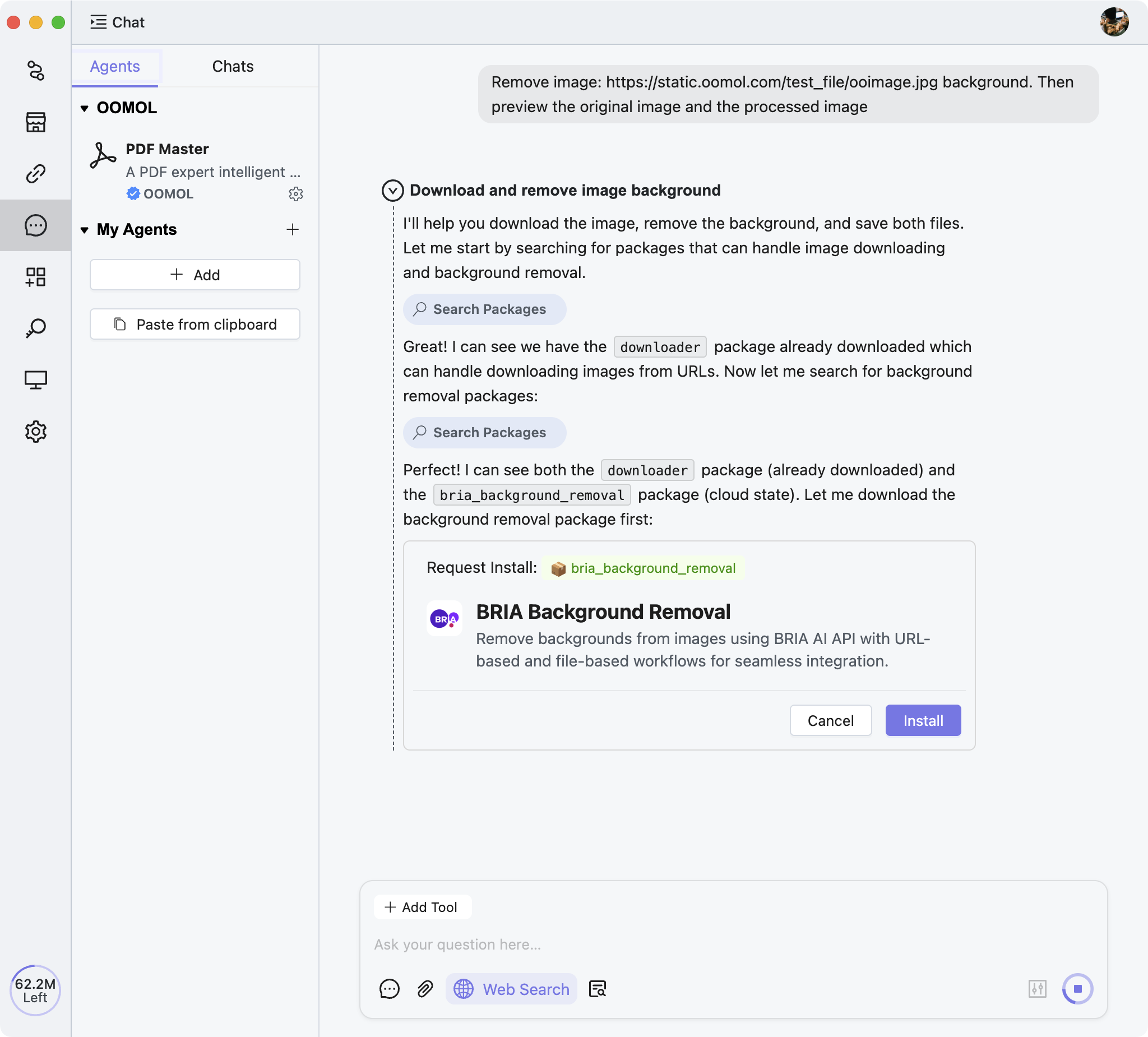Toggle the Web Search option
The height and width of the screenshot is (1037, 1148).
coord(511,989)
